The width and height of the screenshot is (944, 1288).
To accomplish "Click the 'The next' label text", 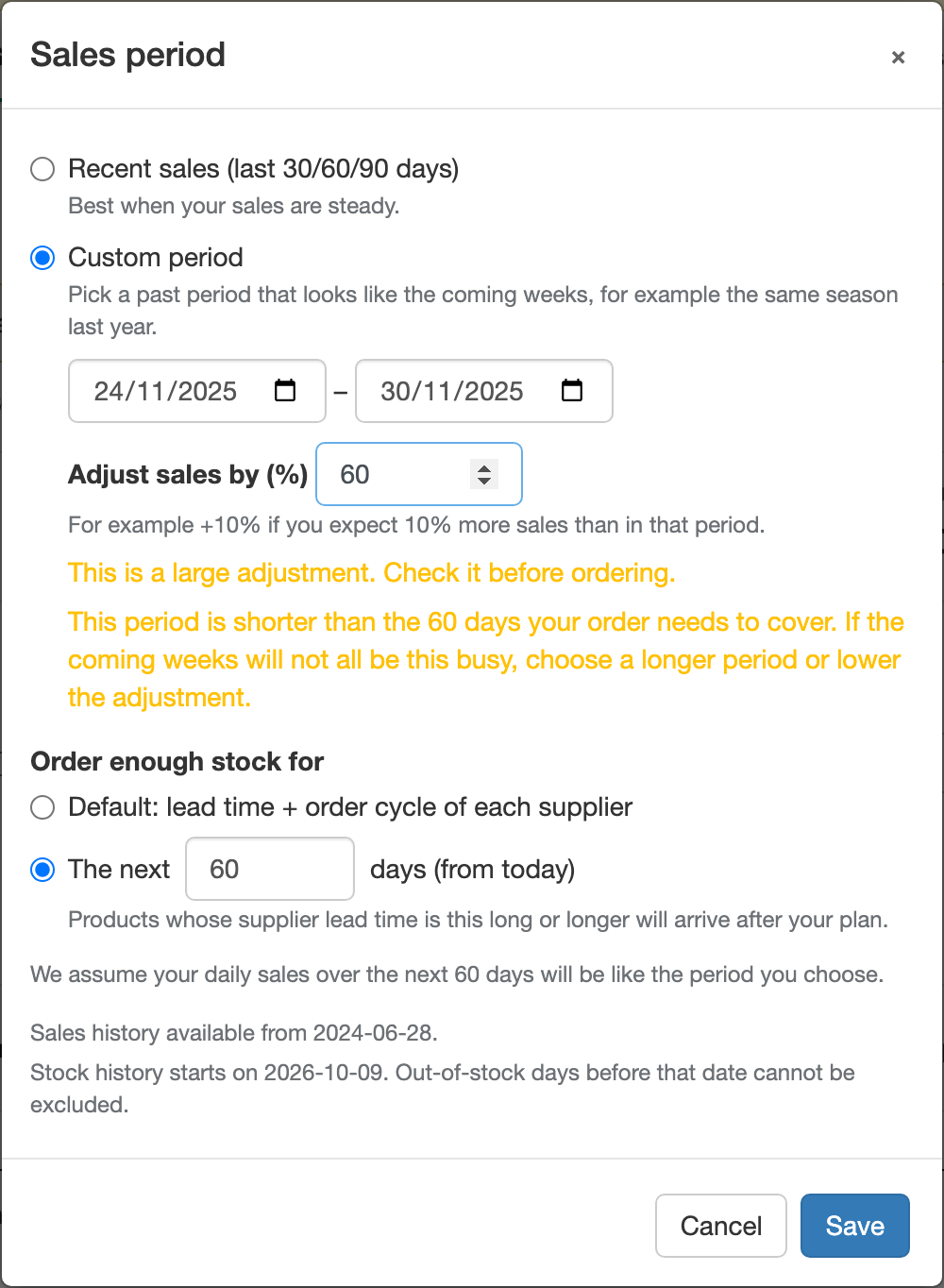I will coord(119,869).
